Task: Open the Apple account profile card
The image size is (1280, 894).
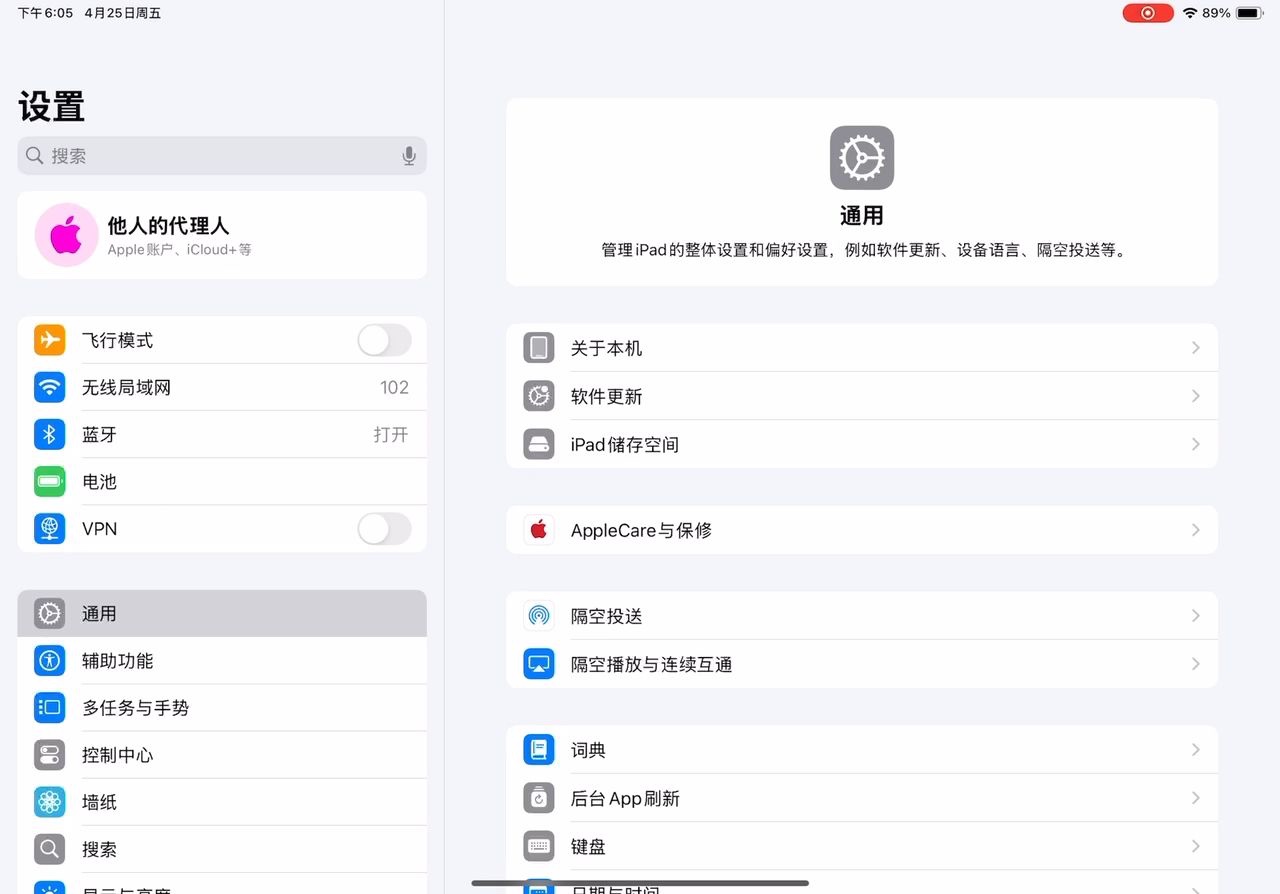Action: [x=222, y=235]
